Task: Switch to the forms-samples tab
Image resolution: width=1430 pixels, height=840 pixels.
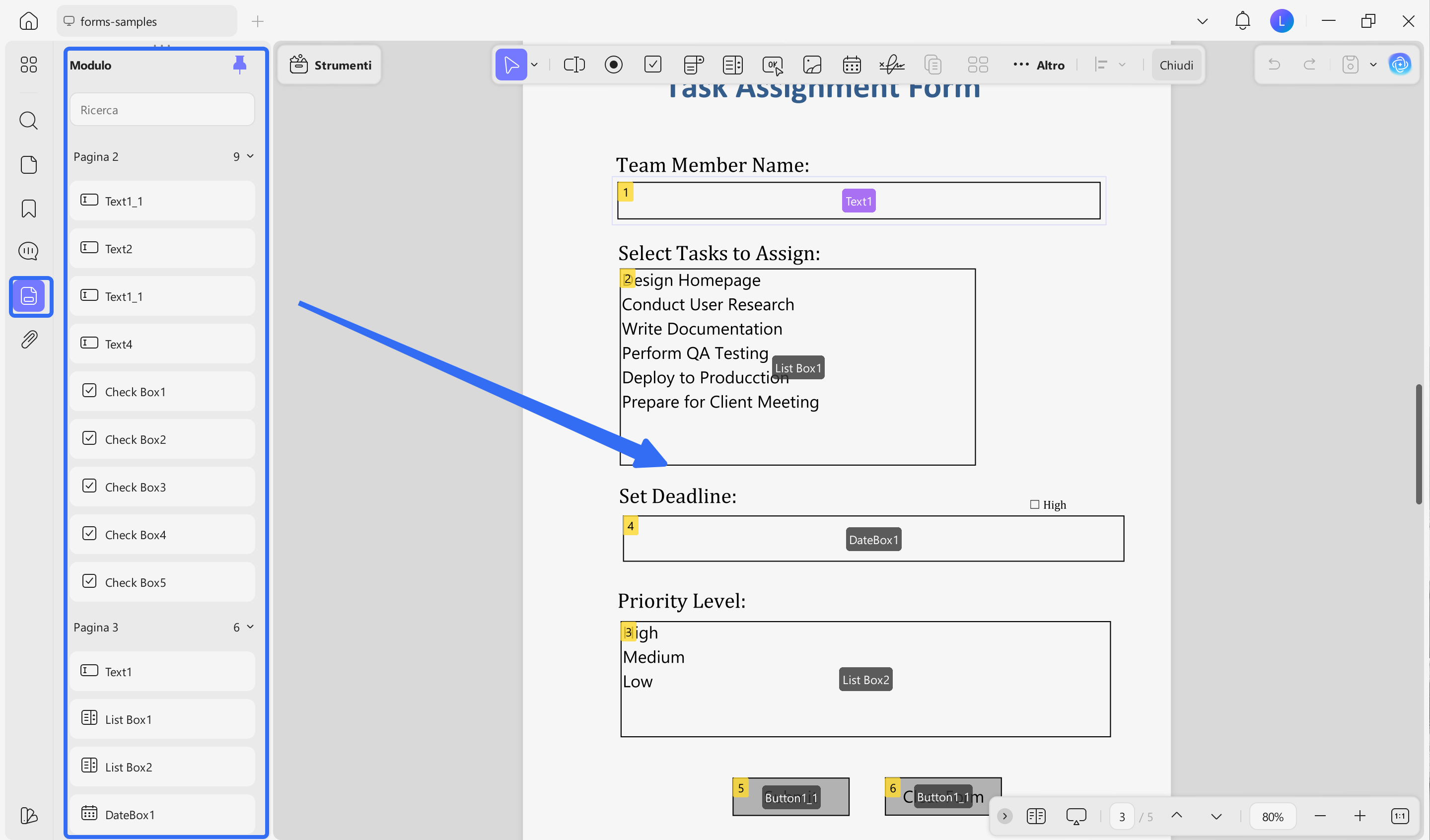Action: [146, 21]
